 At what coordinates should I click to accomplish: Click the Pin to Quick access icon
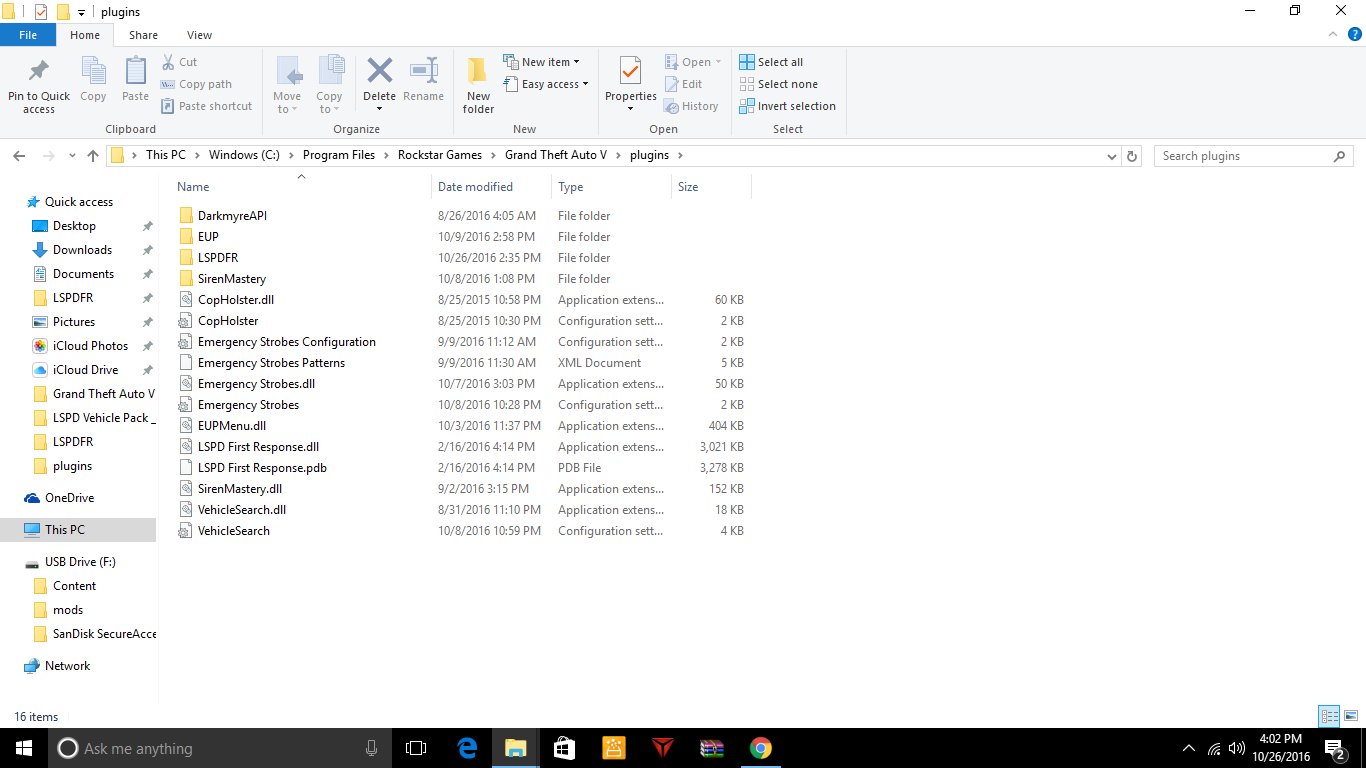pyautogui.click(x=39, y=72)
